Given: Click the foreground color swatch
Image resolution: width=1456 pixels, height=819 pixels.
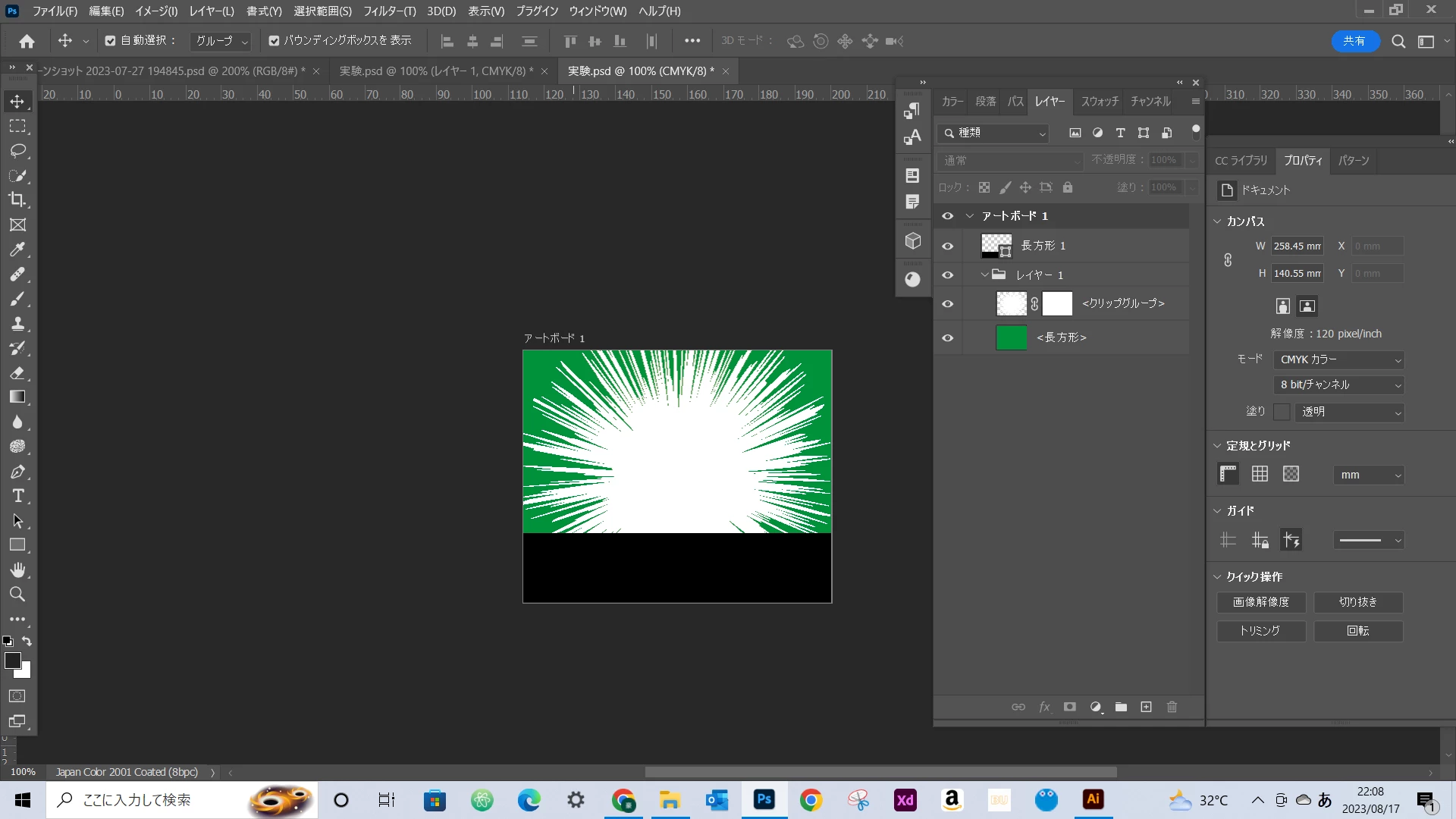Looking at the screenshot, I should pos(12,661).
